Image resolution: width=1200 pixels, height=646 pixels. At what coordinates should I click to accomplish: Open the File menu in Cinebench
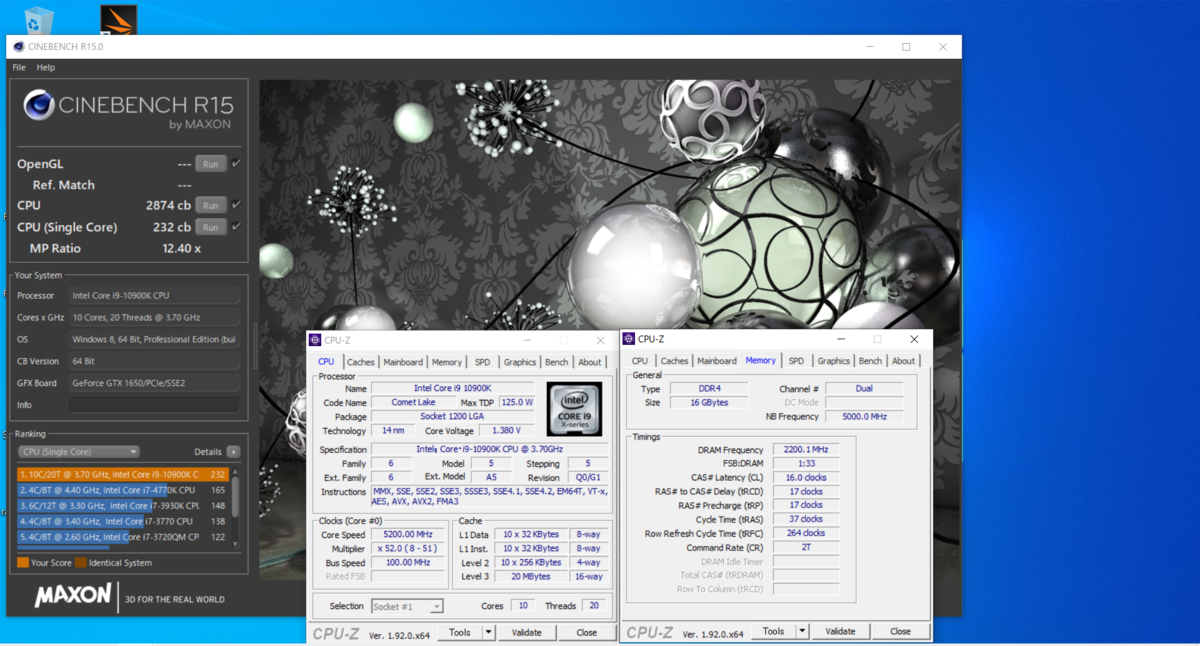pyautogui.click(x=19, y=68)
